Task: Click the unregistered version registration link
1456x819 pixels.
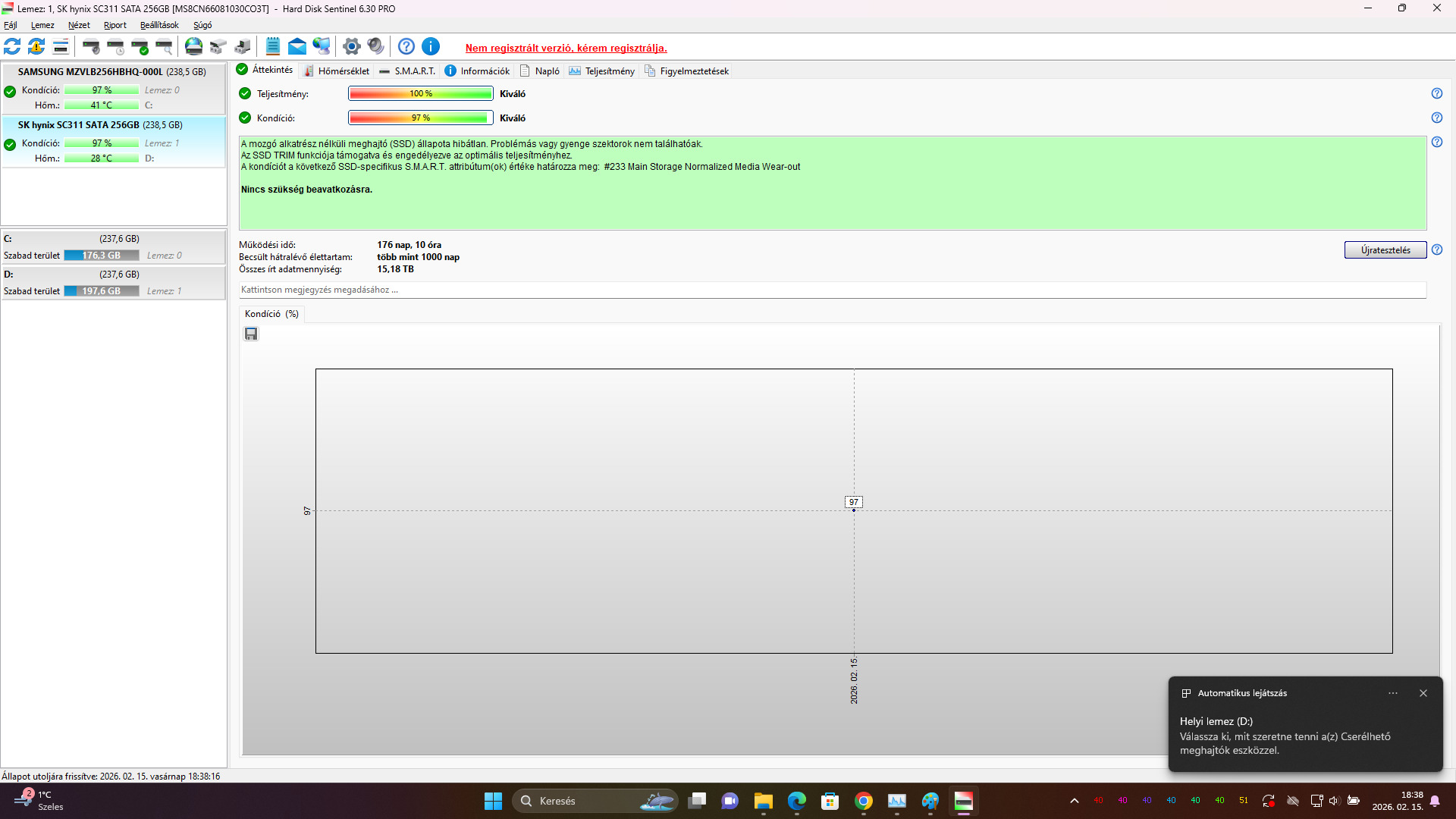Action: tap(566, 48)
